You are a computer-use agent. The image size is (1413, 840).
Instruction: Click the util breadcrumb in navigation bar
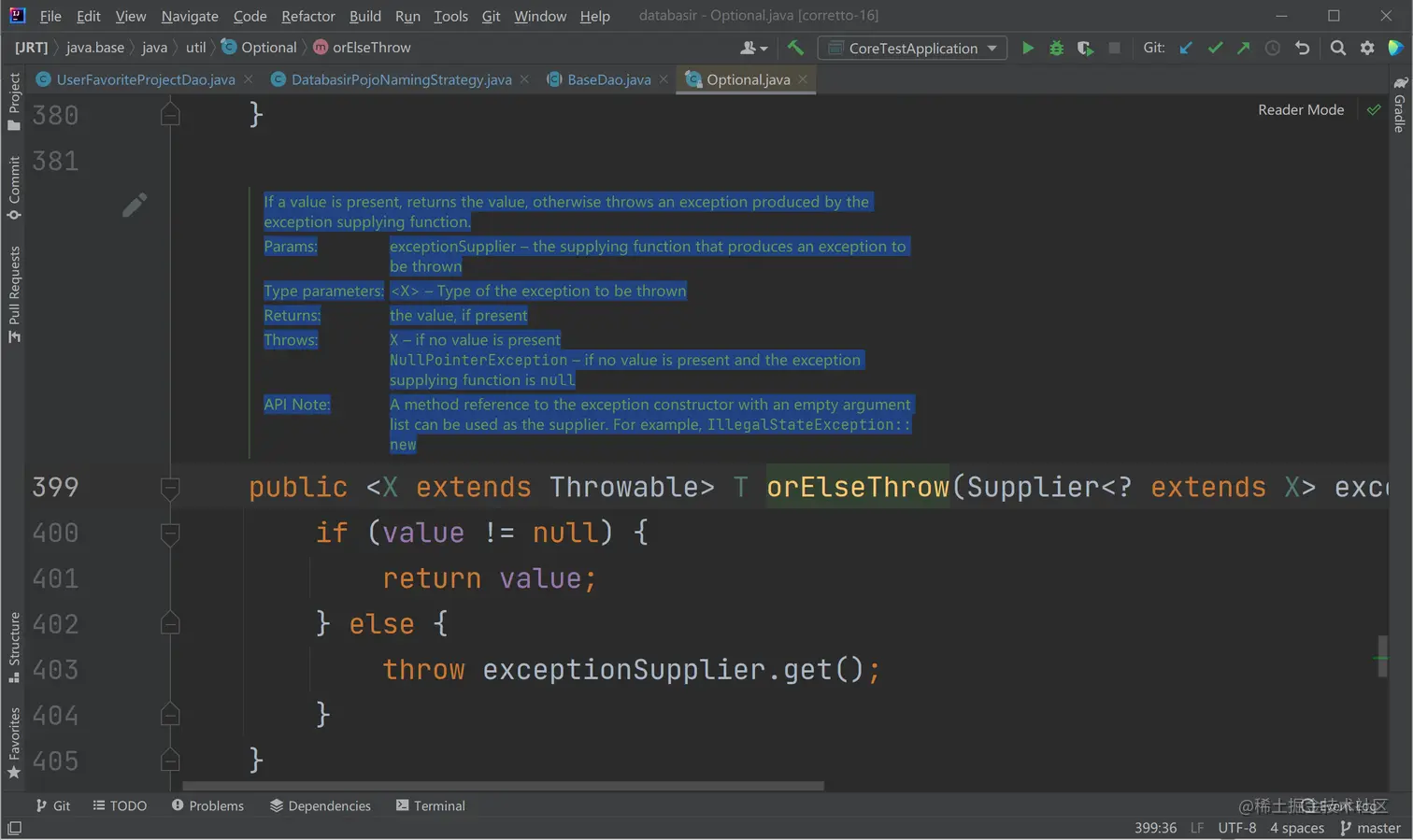click(196, 47)
